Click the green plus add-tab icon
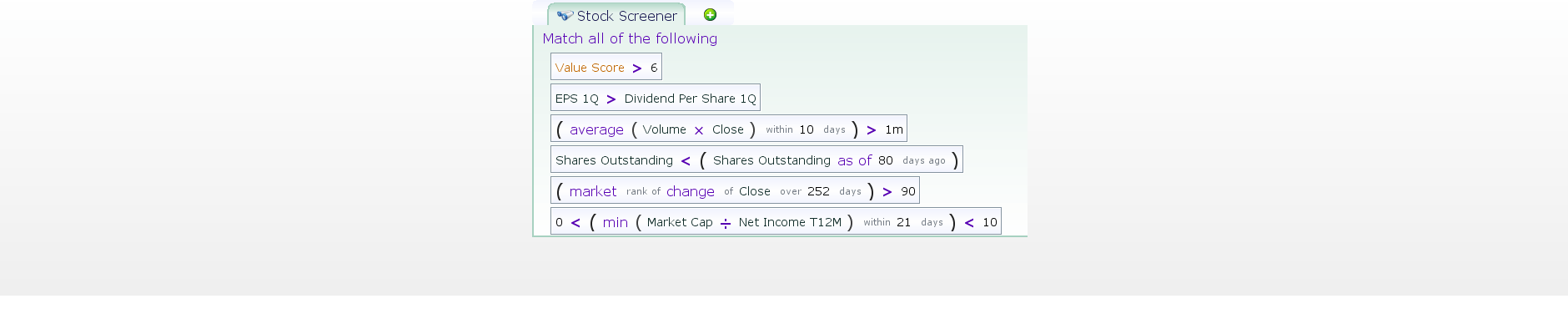1568x314 pixels. [x=710, y=14]
